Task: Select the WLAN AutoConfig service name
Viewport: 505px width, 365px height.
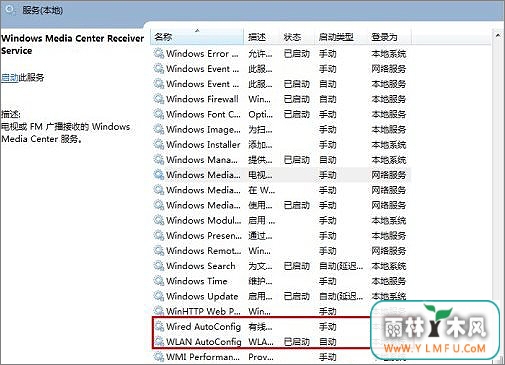Action: click(204, 342)
